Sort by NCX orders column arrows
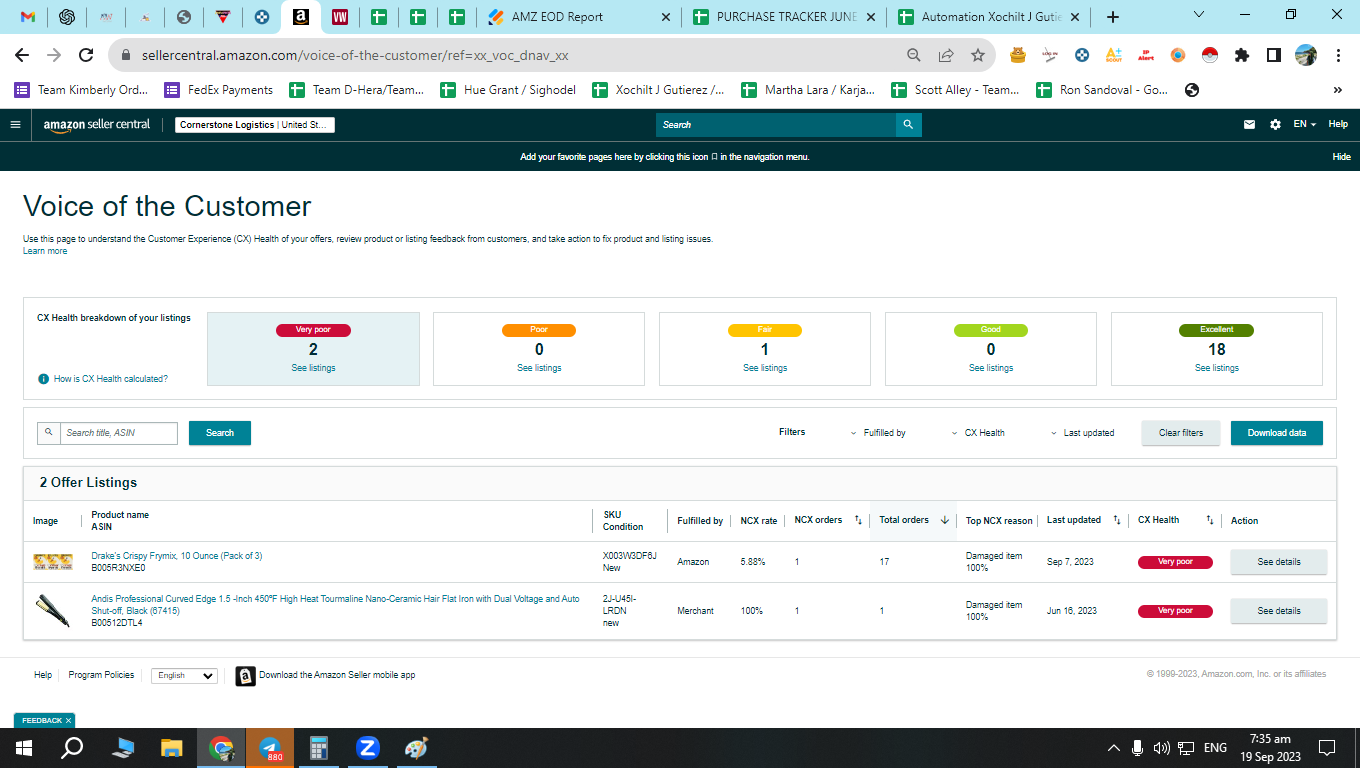 coord(858,520)
